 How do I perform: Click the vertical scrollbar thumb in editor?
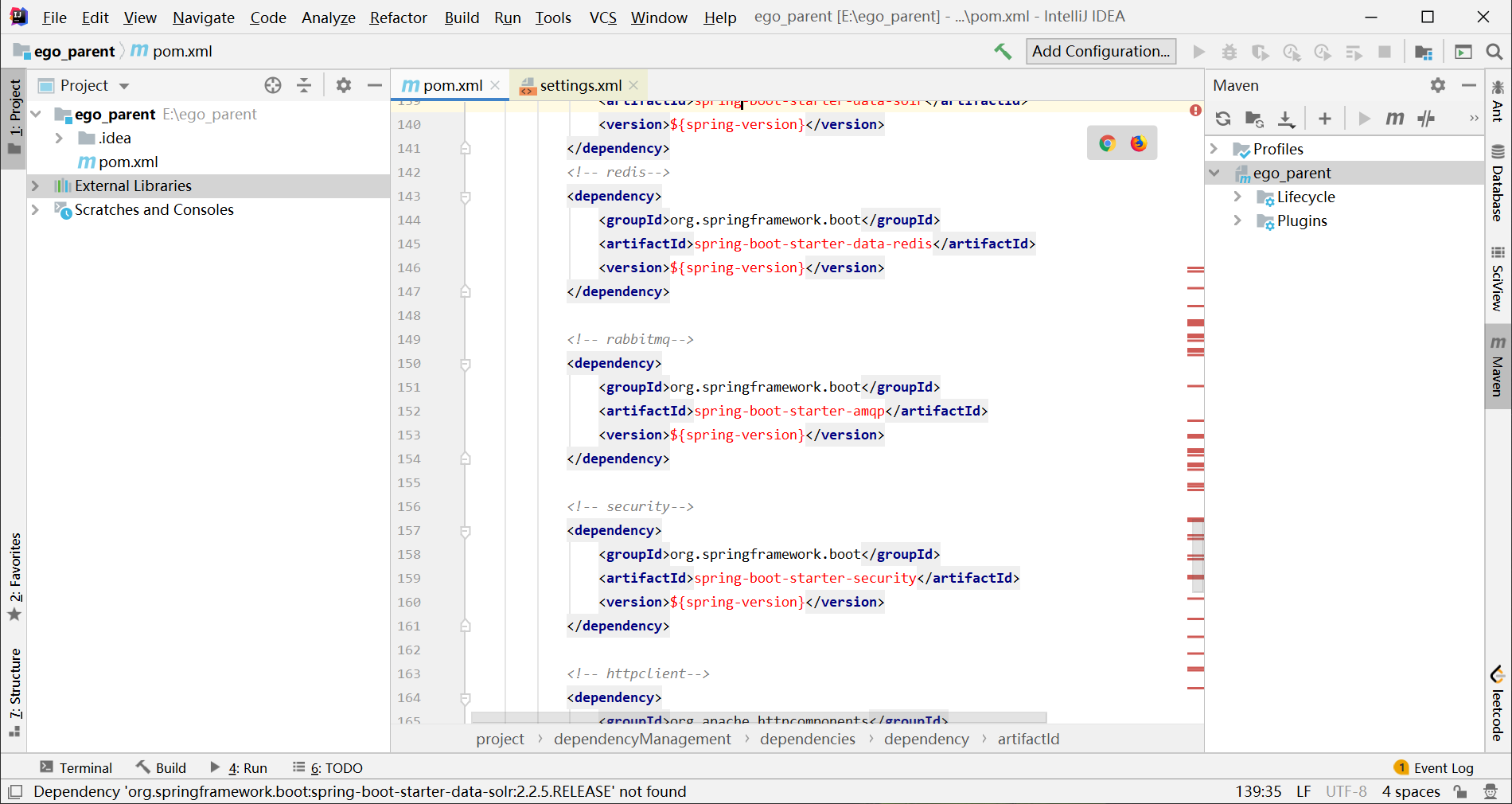[x=1197, y=556]
